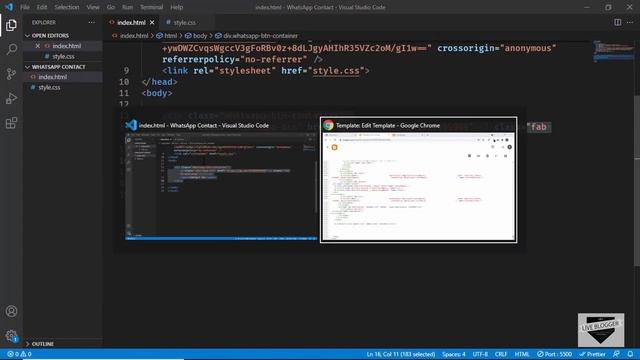Viewport: 640px width, 360px height.
Task: Open the Help menu
Action: (176, 7)
